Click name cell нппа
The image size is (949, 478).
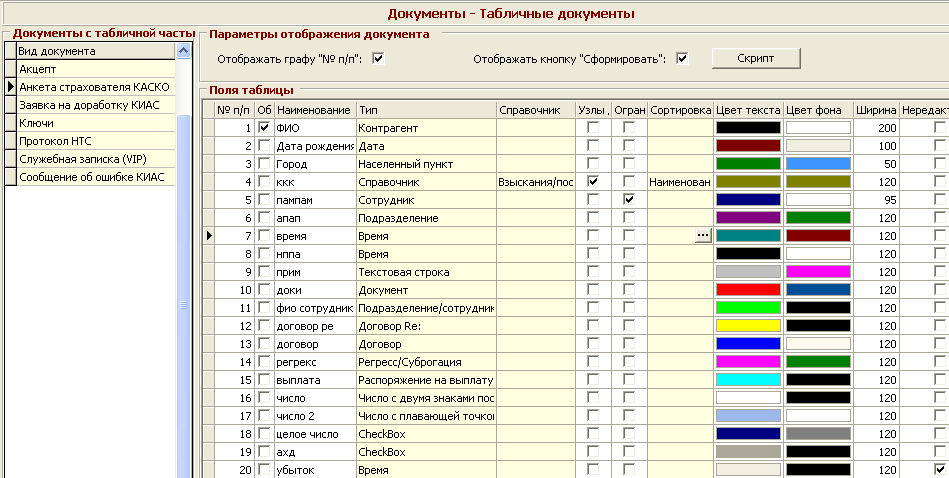[315, 254]
